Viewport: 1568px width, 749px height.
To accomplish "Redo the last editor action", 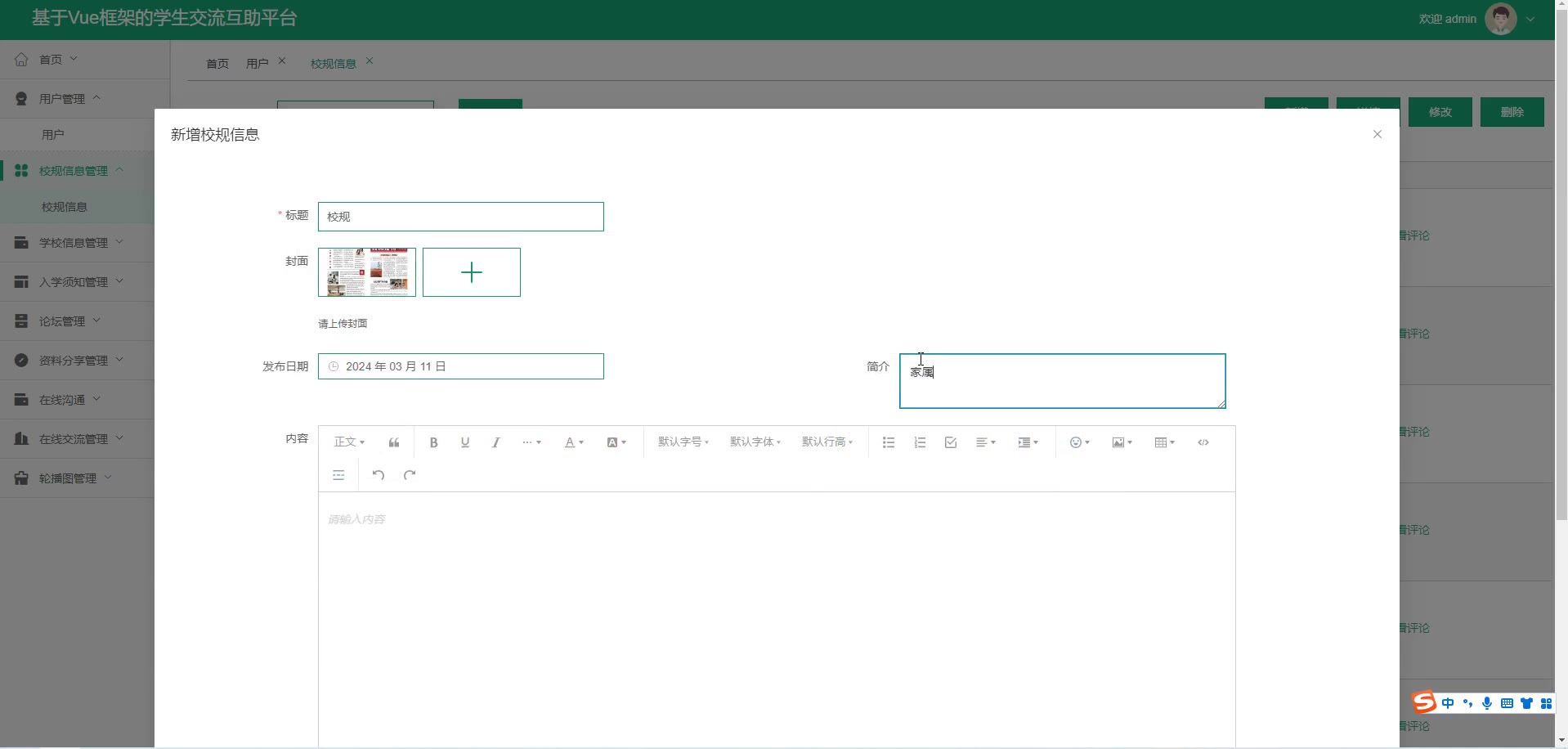I will coord(410,475).
